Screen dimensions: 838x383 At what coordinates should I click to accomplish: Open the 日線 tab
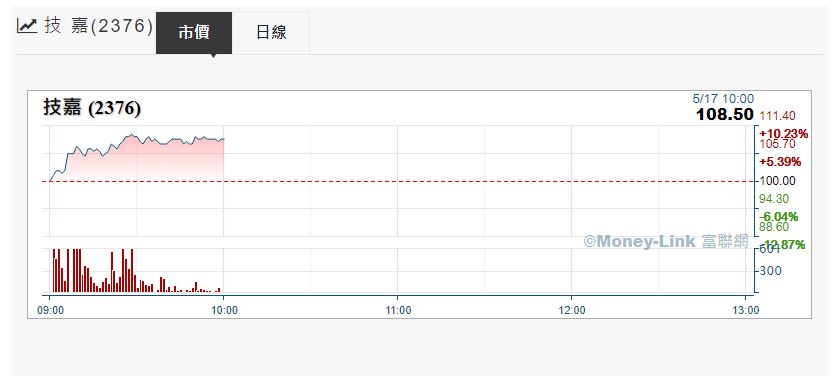[271, 33]
